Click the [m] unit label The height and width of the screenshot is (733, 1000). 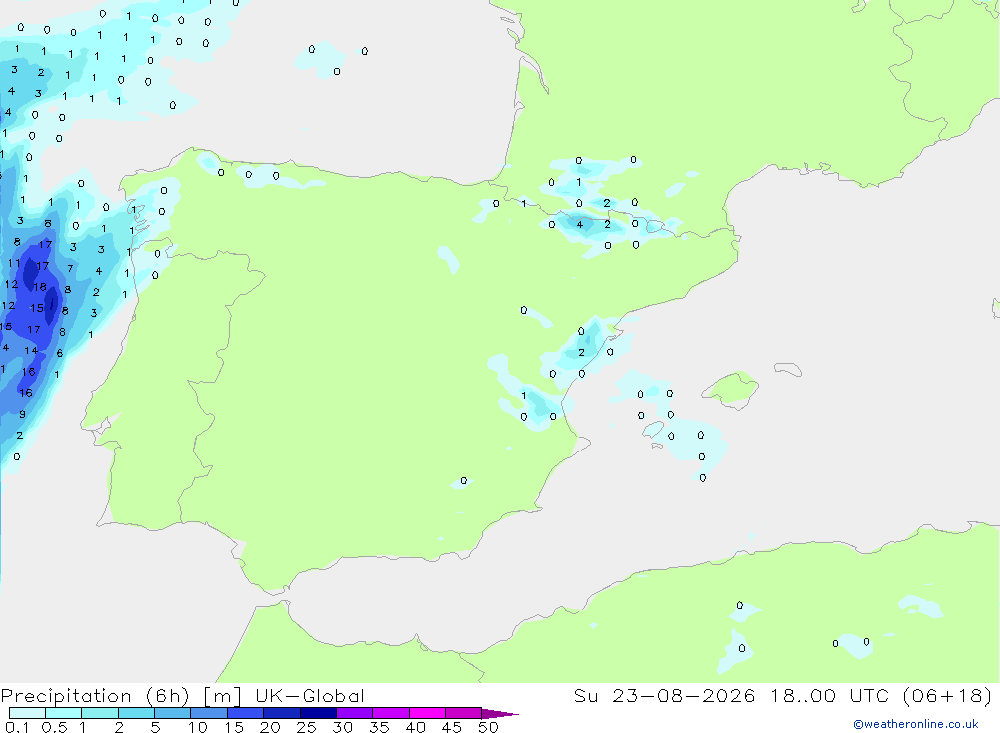(222, 696)
